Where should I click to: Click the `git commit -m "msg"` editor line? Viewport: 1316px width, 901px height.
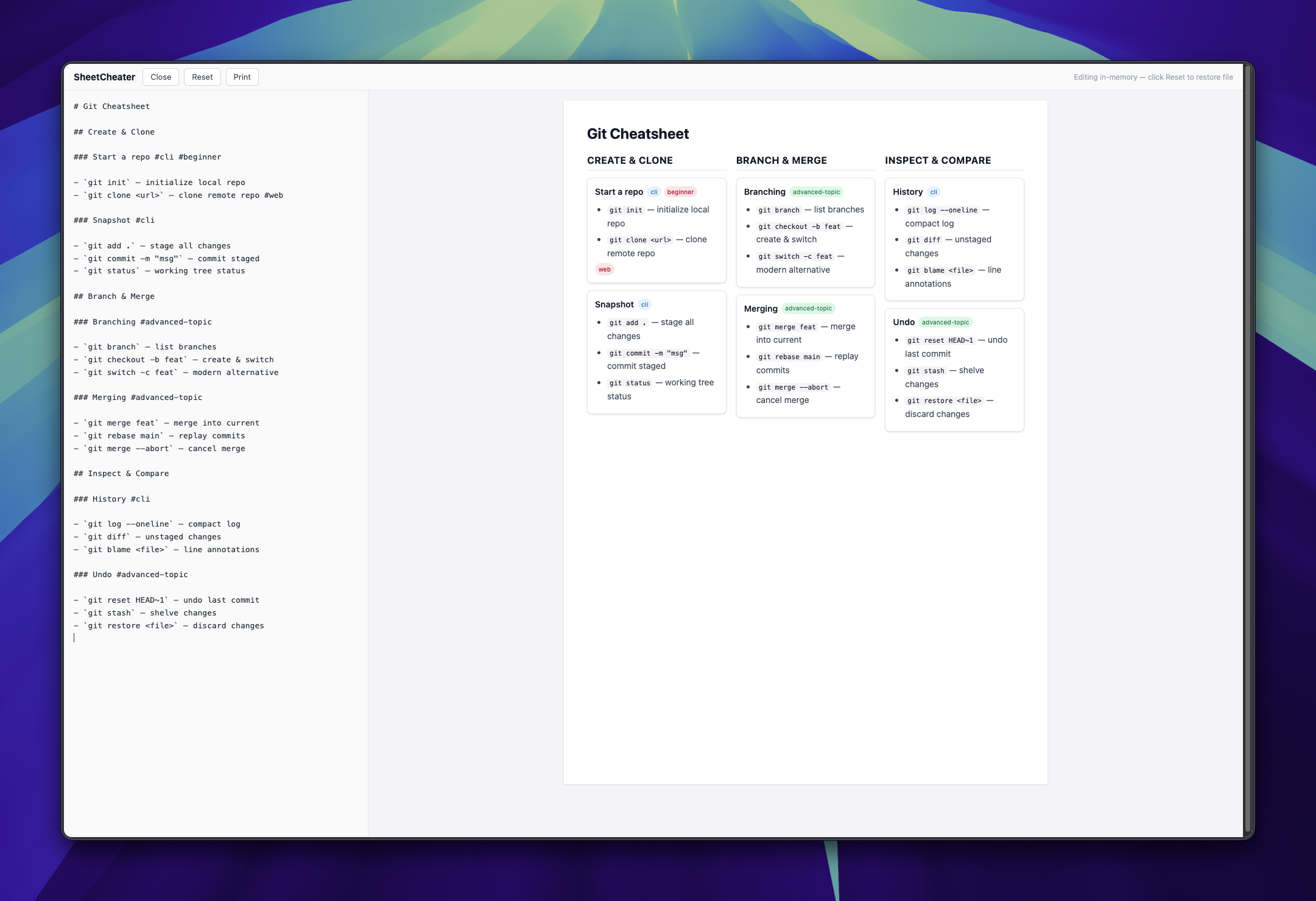(x=166, y=259)
